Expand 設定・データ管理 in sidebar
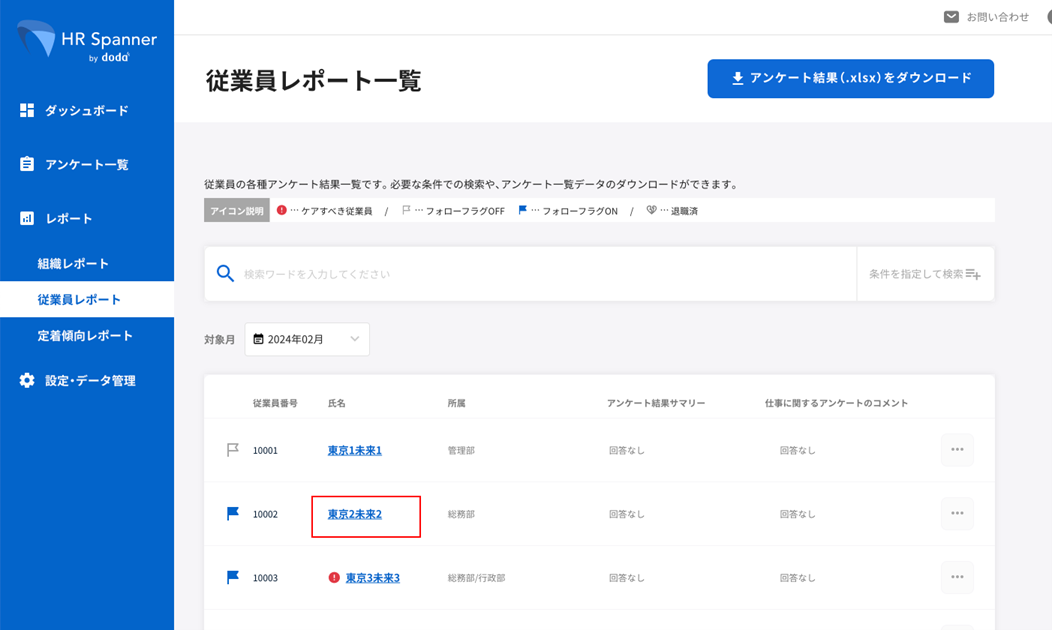1052x630 pixels. [88, 381]
